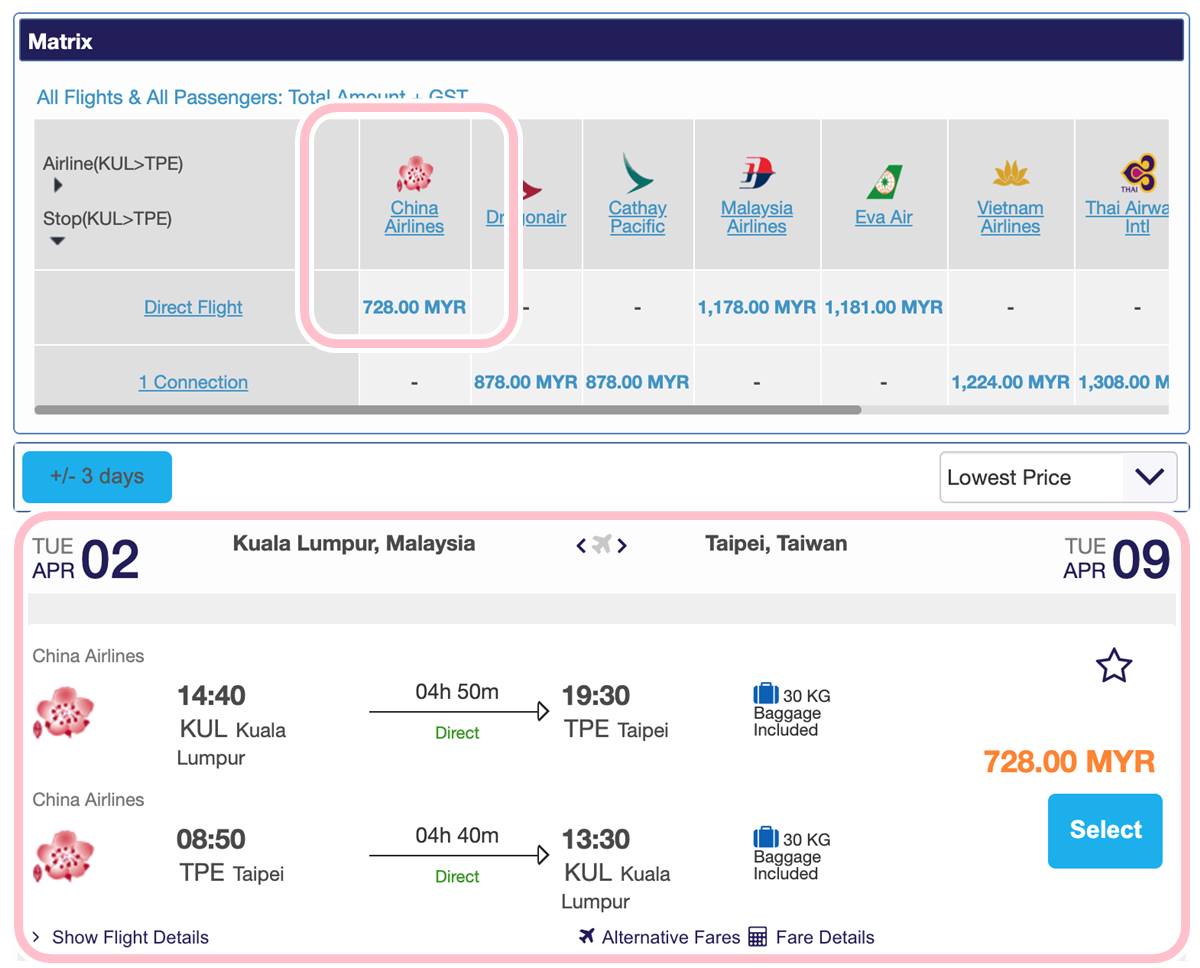Click the 04h 50m duration text
The width and height of the screenshot is (1200, 968).
(x=457, y=691)
